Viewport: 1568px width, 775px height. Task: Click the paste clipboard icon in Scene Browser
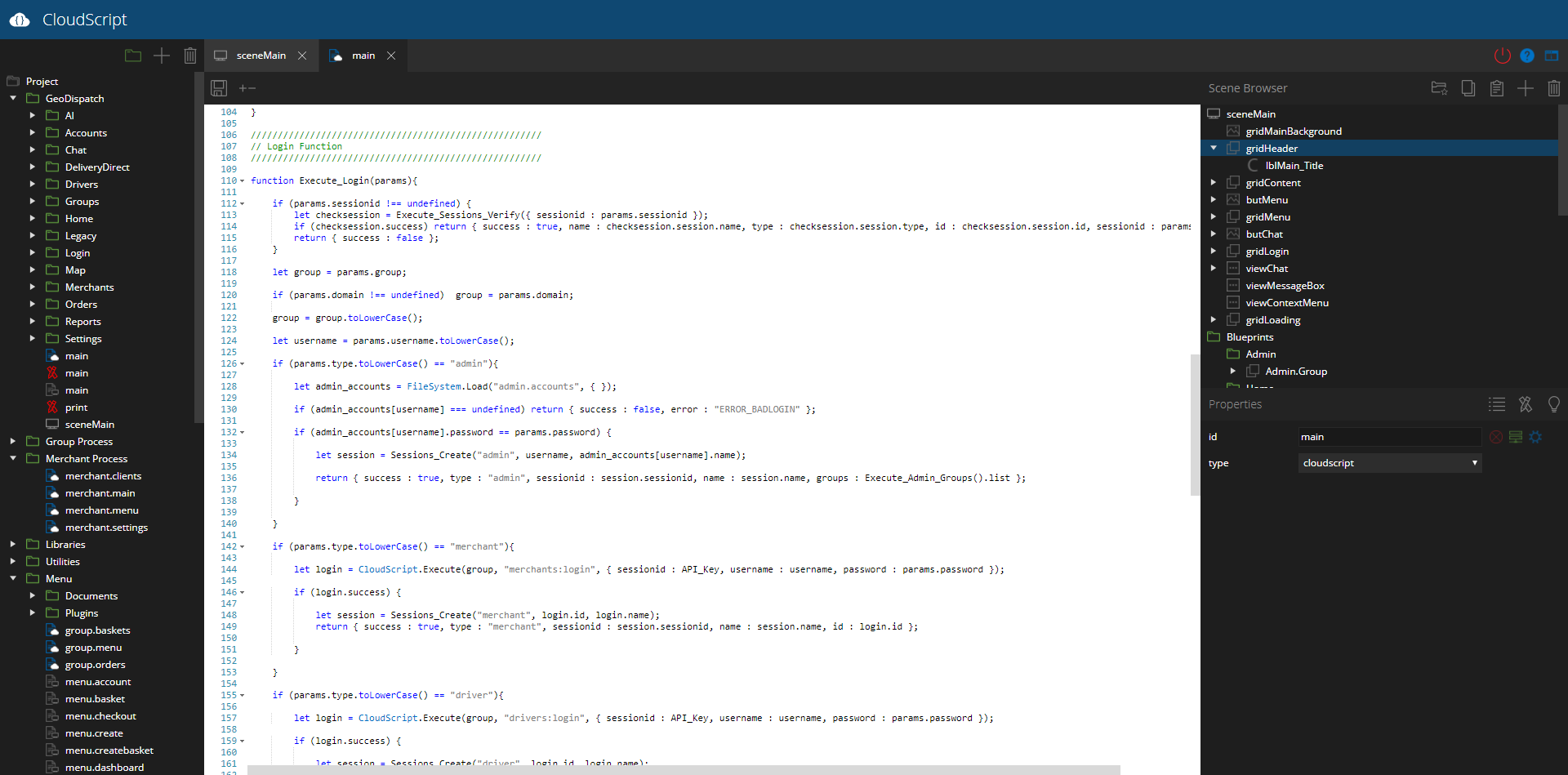click(x=1496, y=88)
